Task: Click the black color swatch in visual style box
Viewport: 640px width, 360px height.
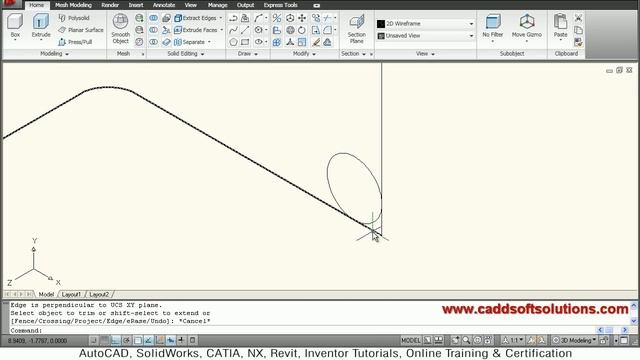Action: point(380,24)
